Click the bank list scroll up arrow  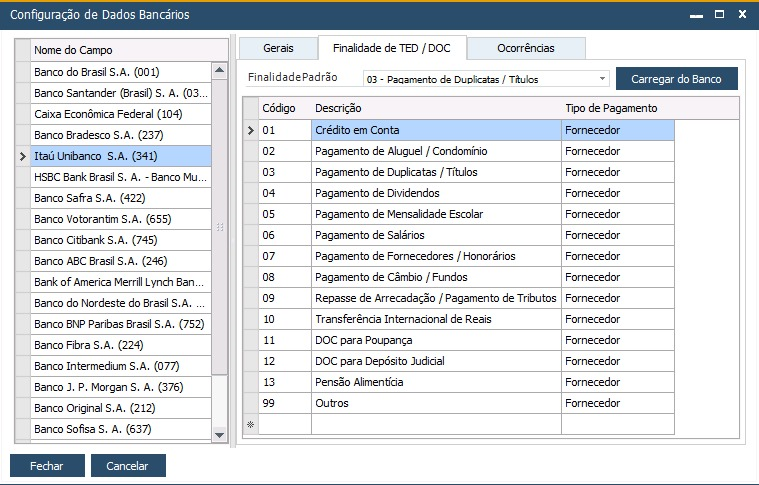(219, 71)
